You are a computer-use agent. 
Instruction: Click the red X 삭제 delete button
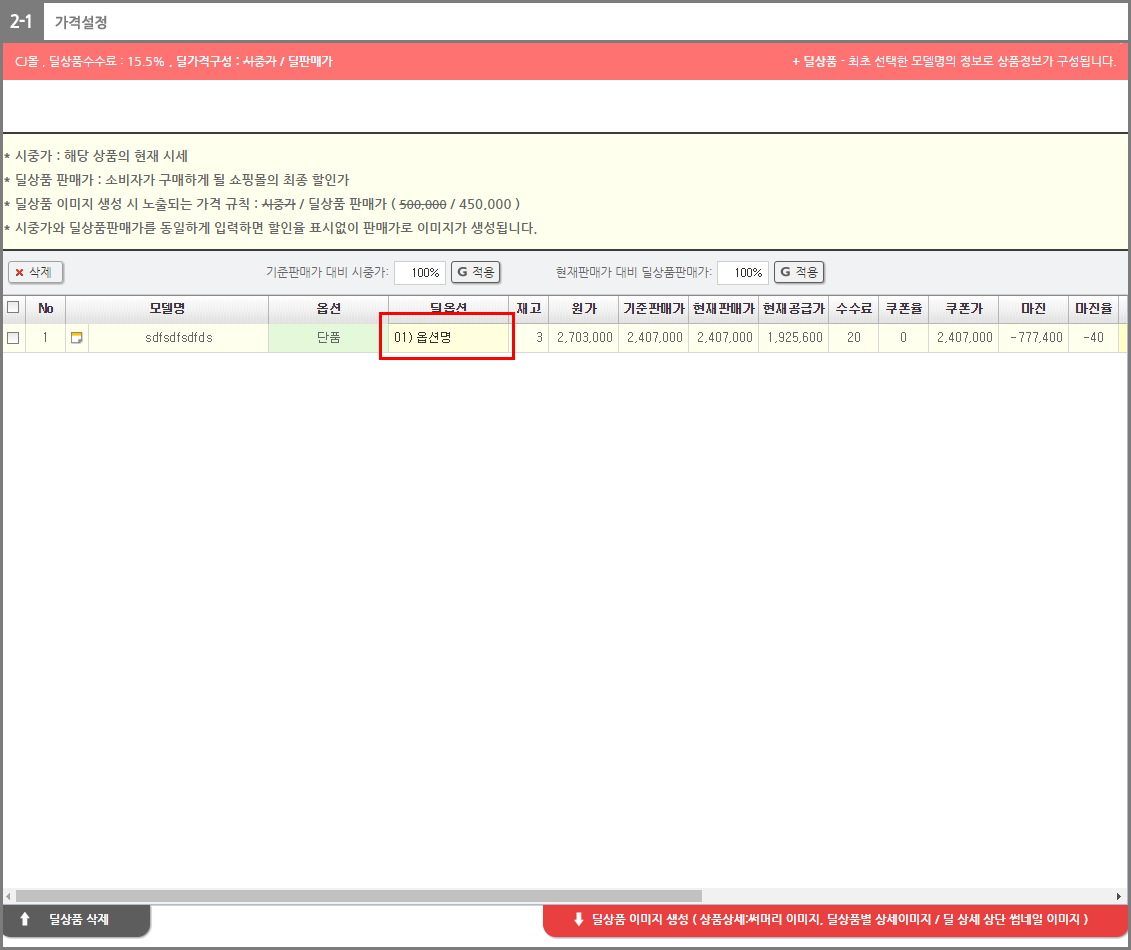click(36, 272)
